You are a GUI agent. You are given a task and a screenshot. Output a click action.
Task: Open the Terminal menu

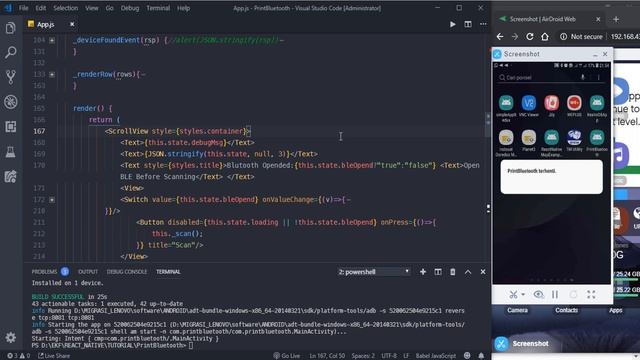(x=158, y=8)
